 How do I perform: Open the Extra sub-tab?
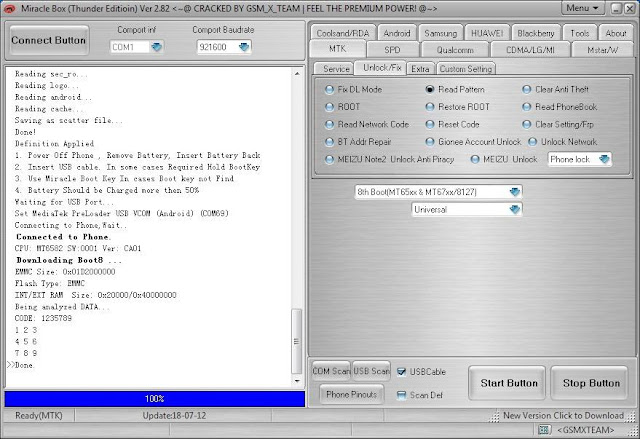point(420,69)
